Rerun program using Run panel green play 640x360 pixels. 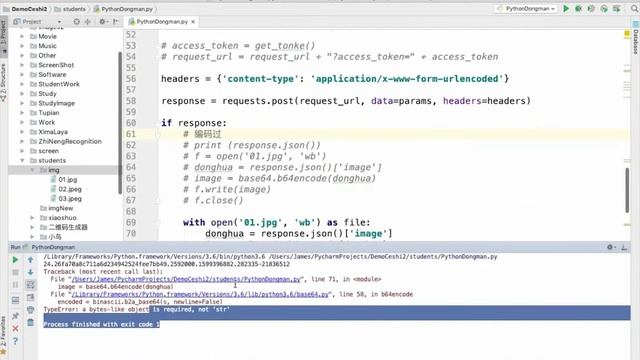(x=15, y=260)
